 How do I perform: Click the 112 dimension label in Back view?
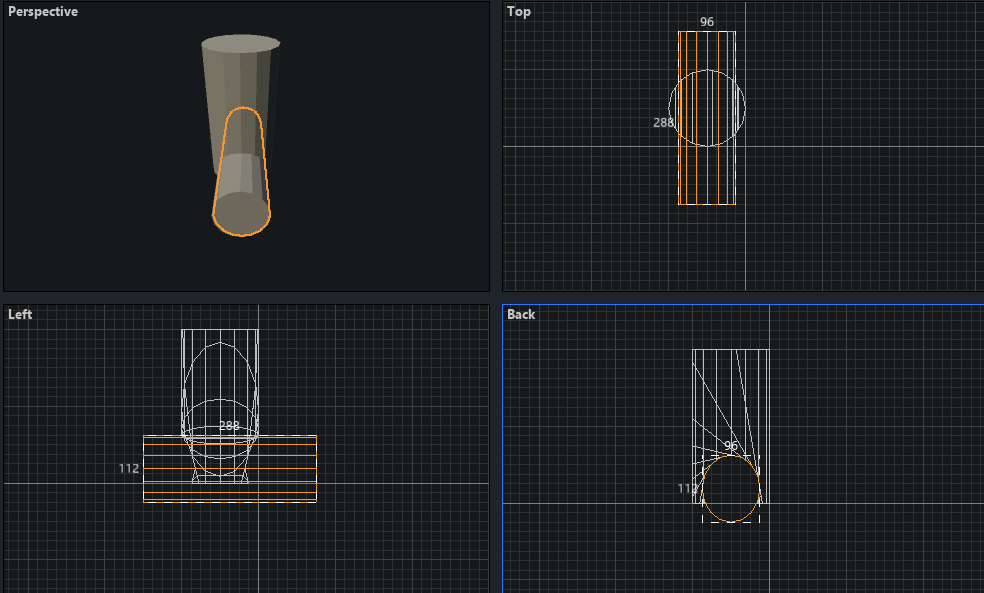point(687,489)
